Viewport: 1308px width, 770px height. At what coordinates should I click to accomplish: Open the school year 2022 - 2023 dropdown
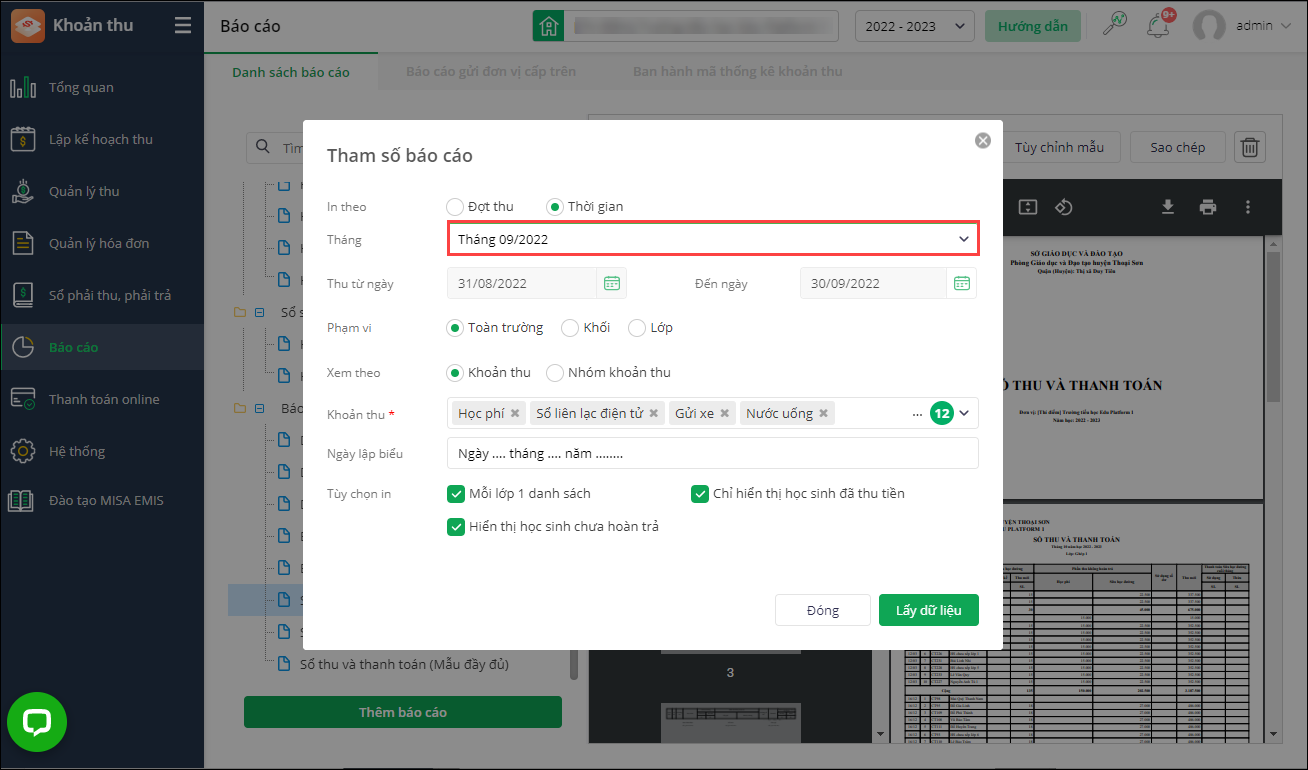pyautogui.click(x=914, y=26)
